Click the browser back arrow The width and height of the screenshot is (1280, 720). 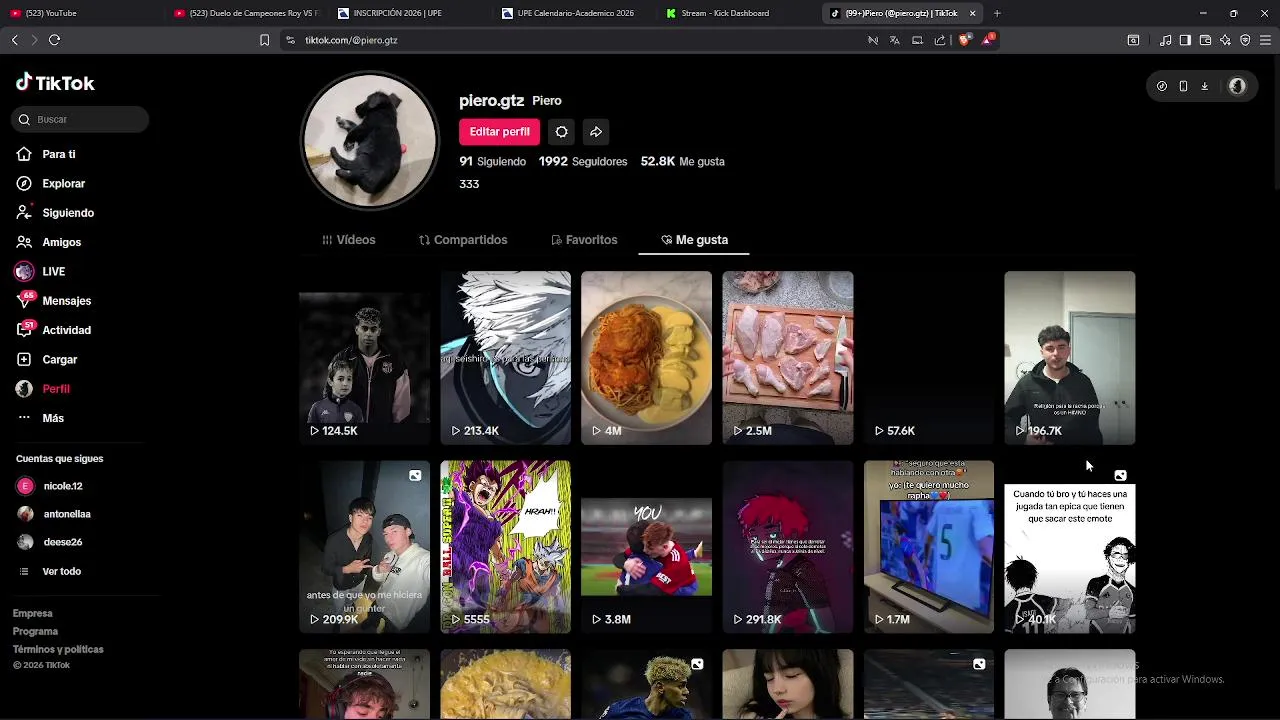[x=15, y=40]
